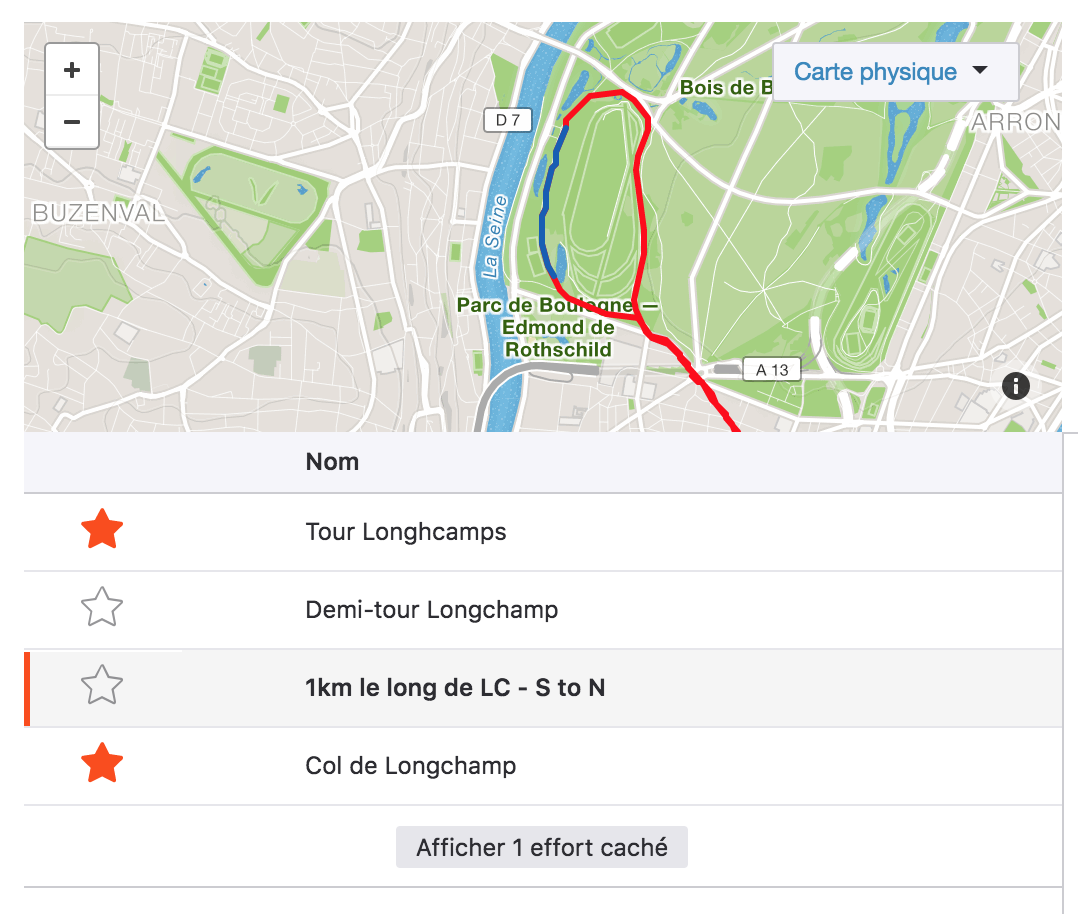Image resolution: width=1078 pixels, height=914 pixels.
Task: Zoom out of the map
Action: tap(72, 122)
